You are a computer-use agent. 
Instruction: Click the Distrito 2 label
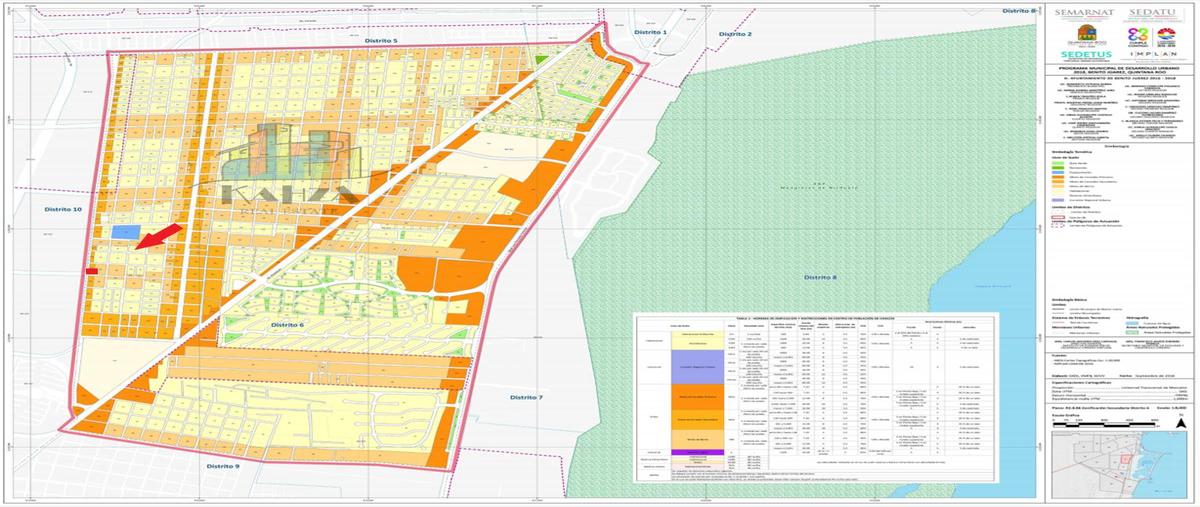[736, 34]
